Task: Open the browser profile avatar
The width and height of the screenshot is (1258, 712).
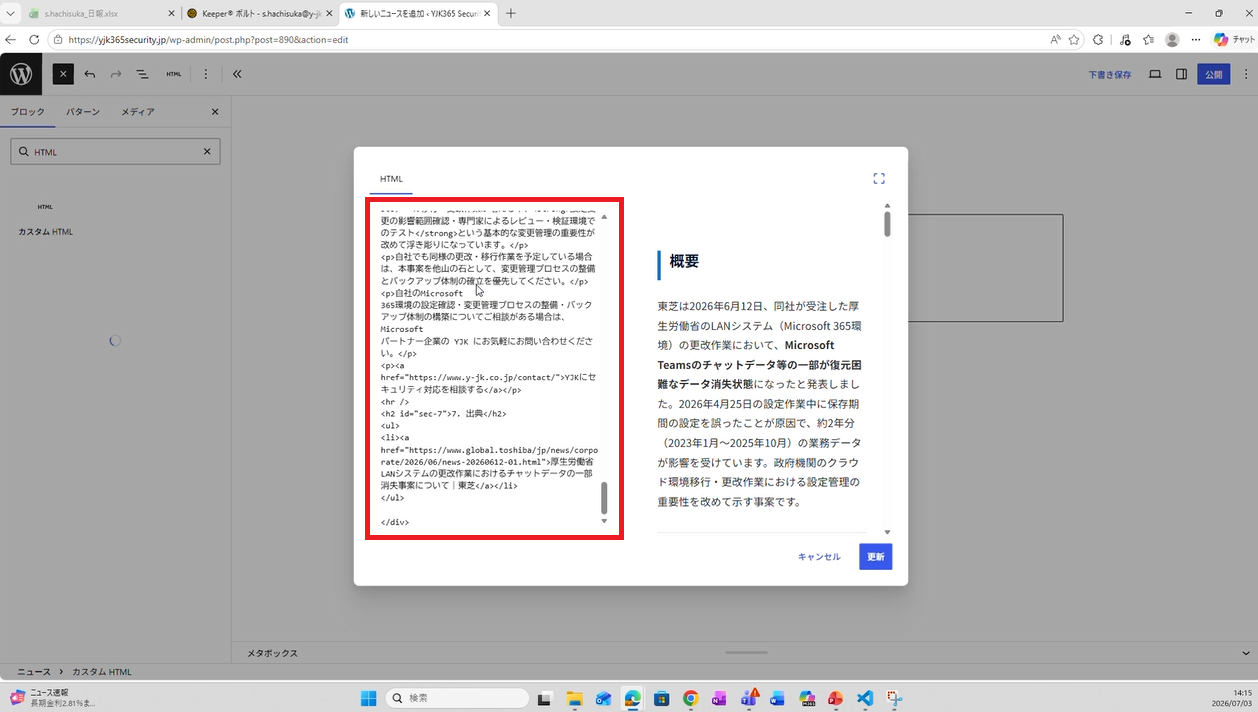Action: pos(1172,40)
